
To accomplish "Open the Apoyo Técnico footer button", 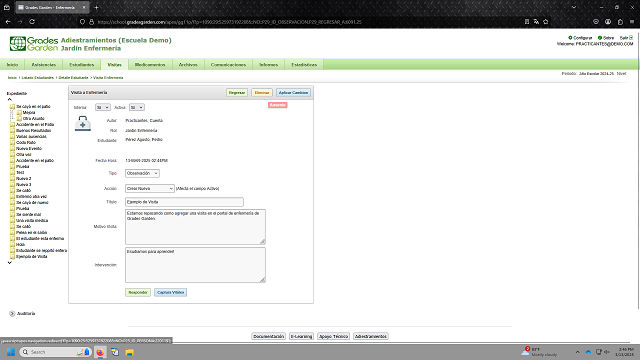I will [333, 336].
